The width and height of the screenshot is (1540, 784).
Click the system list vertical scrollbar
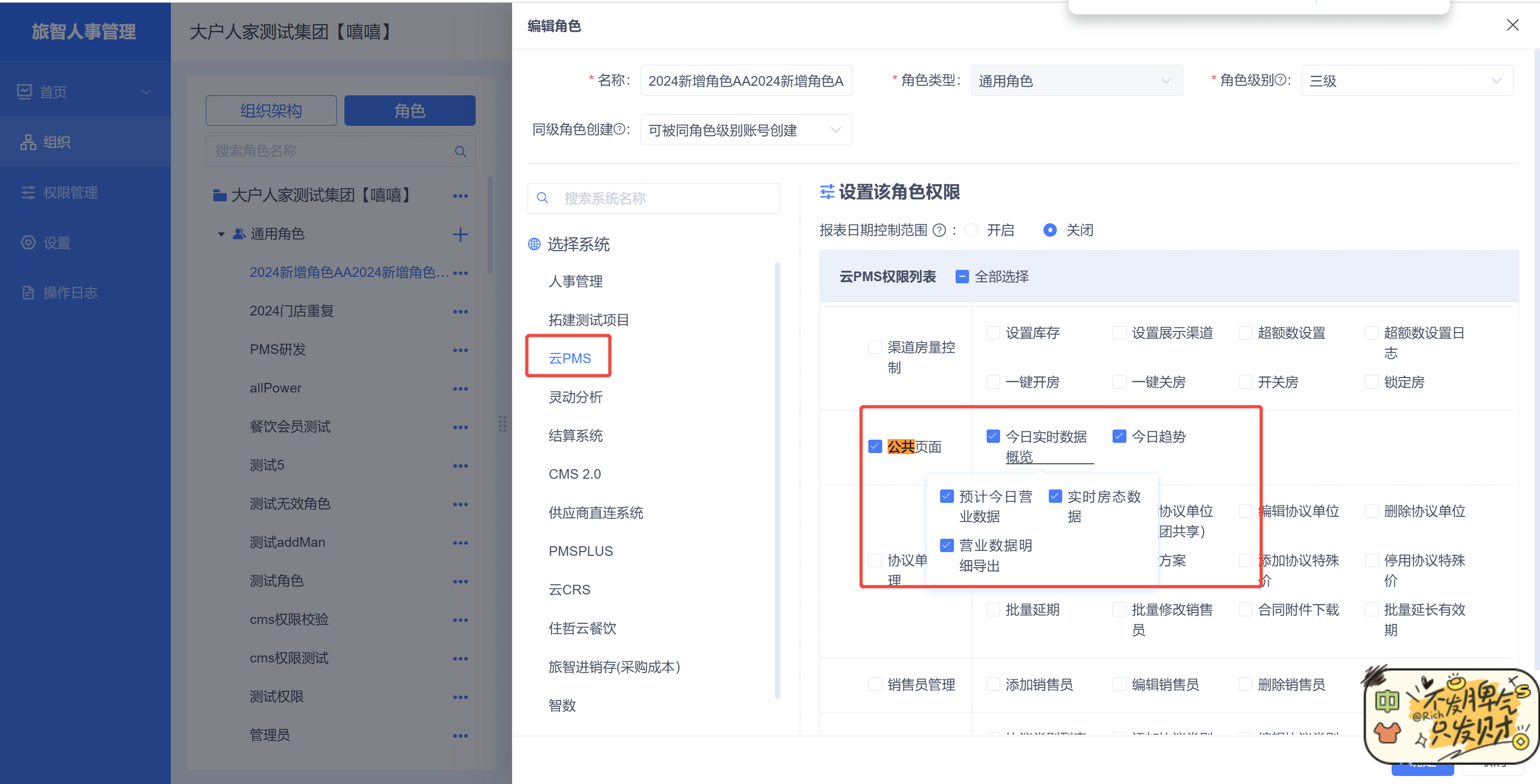click(777, 480)
